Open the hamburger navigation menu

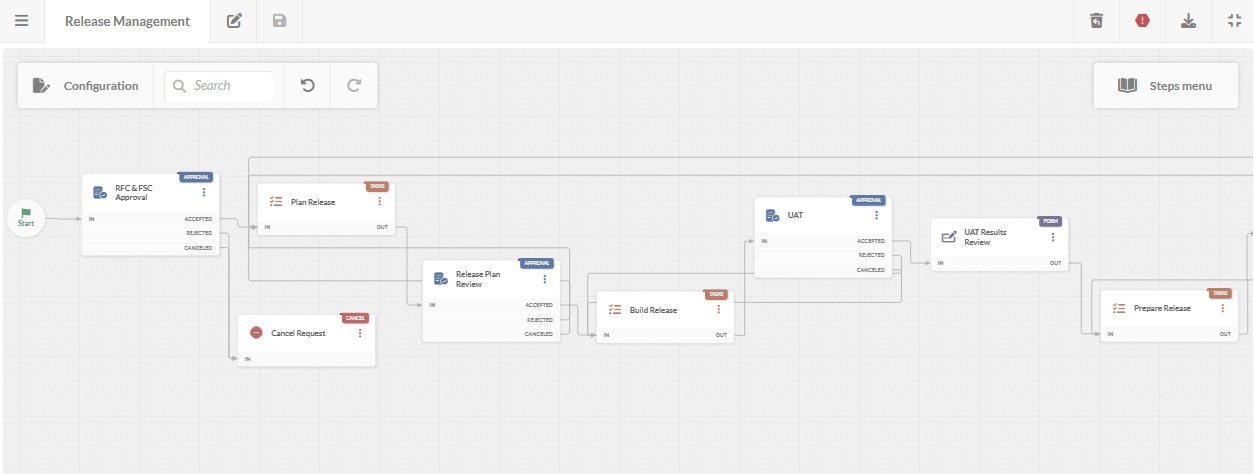coord(21,21)
